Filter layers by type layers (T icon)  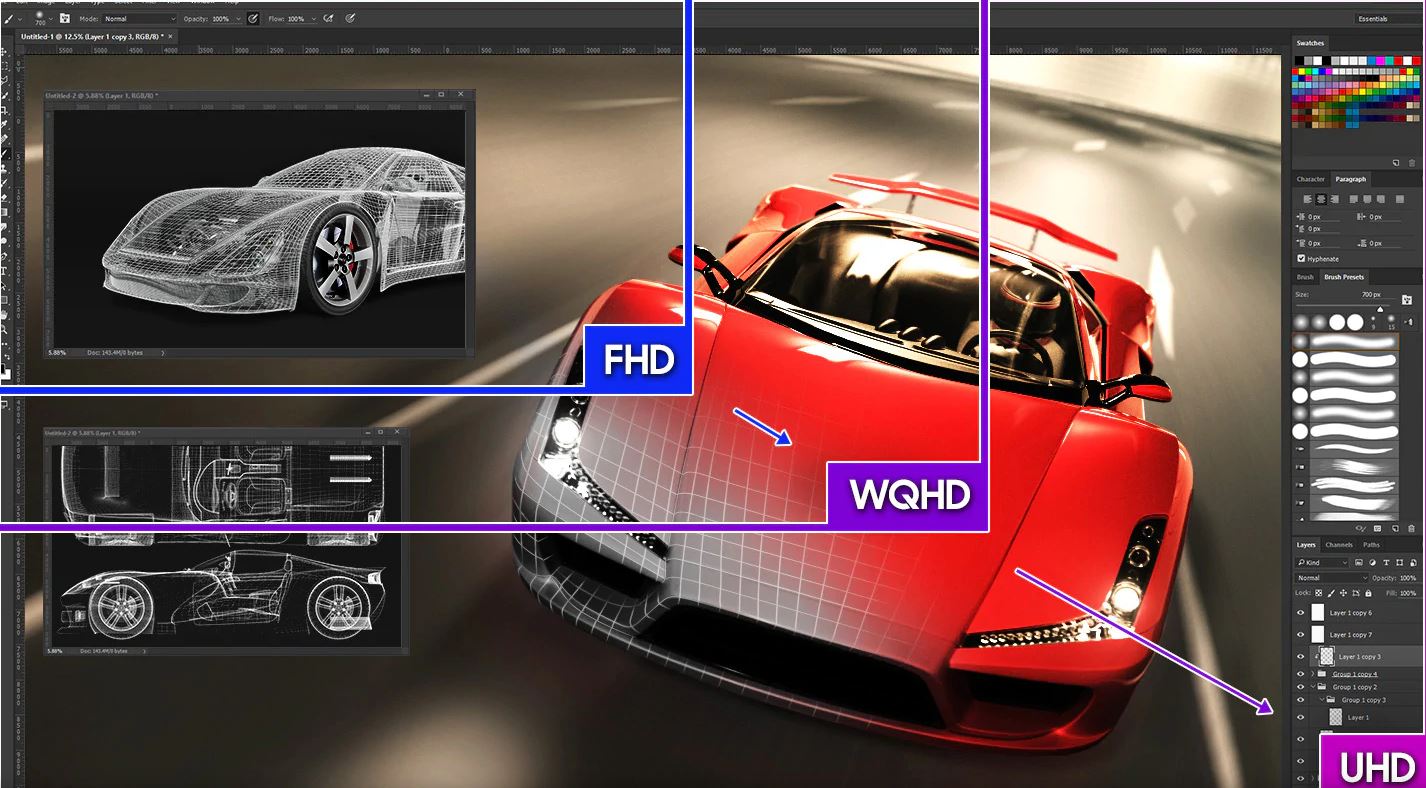pos(1386,563)
